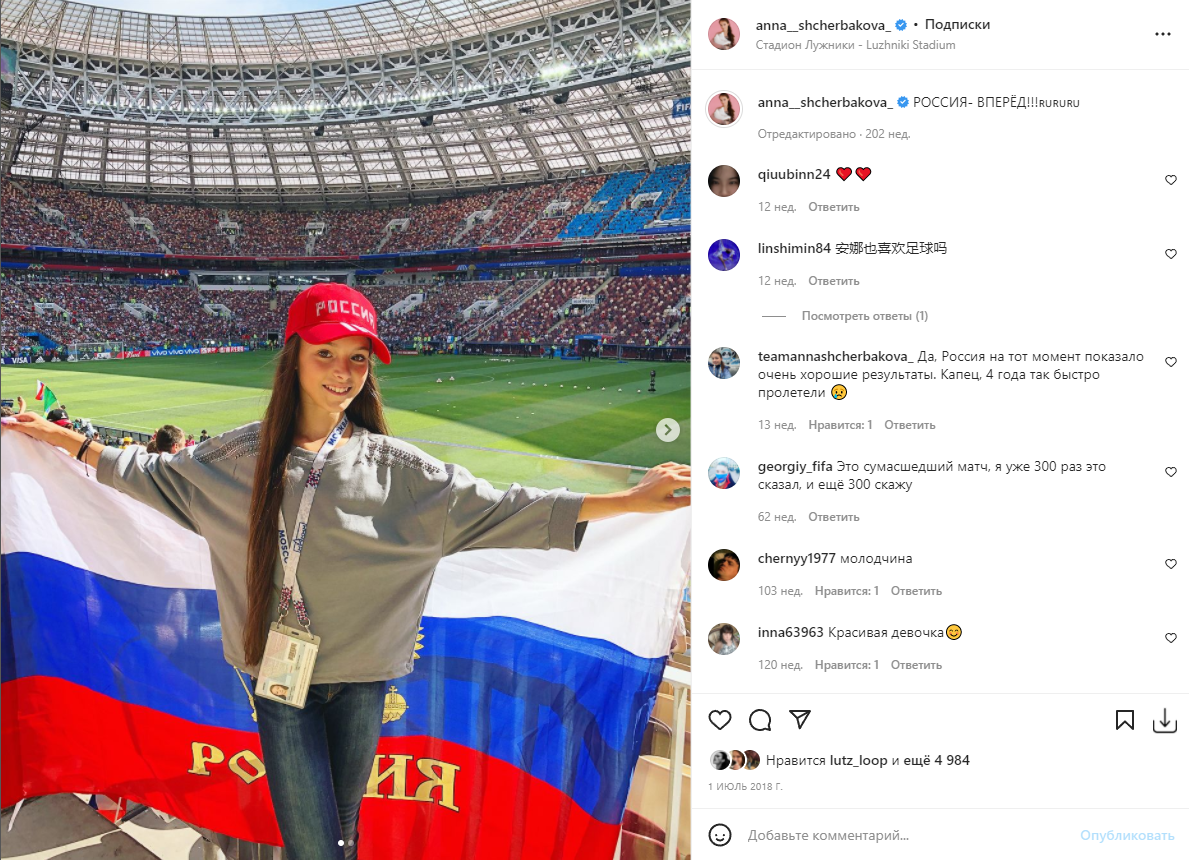Open the three-dot post options menu
This screenshot has height=860, width=1189.
point(1162,34)
